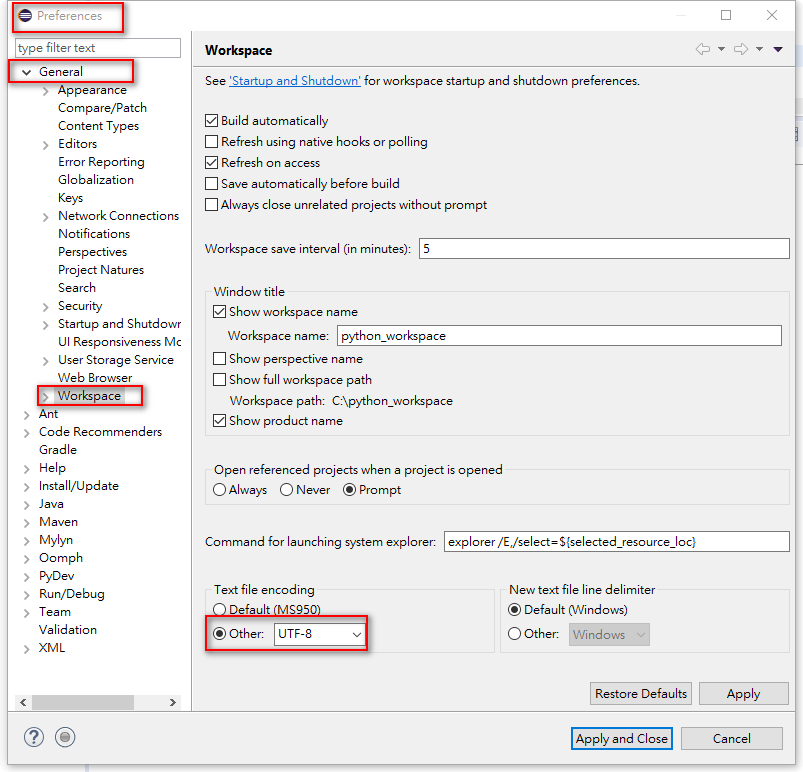Collapse the General tree node
This screenshot has width=803, height=772.
27,73
